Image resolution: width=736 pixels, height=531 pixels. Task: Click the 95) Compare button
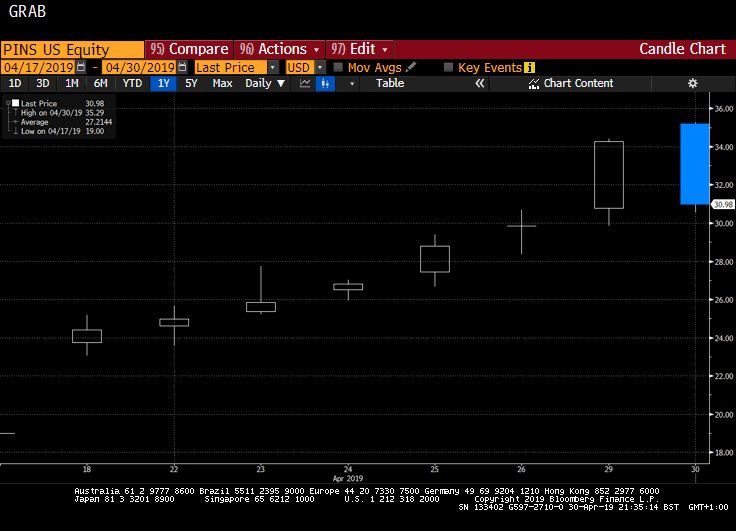pyautogui.click(x=189, y=49)
